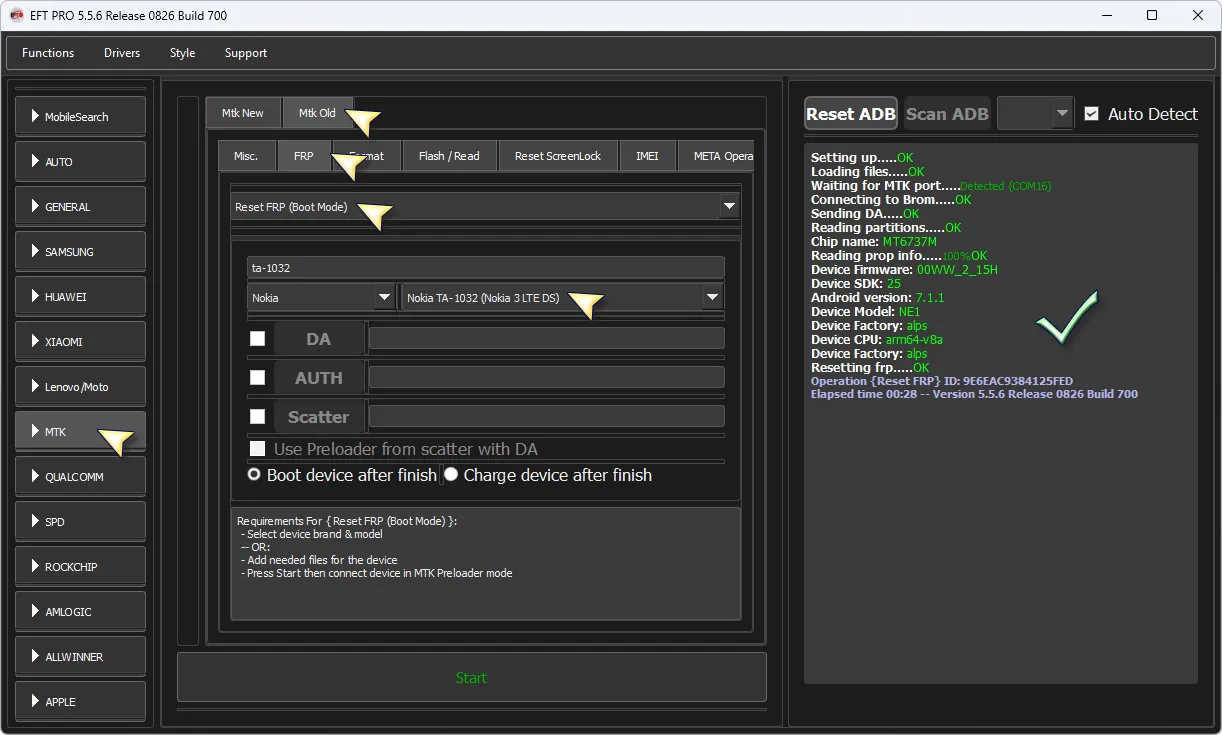Open the ALLWINNER sidebar category

pyautogui.click(x=80, y=656)
